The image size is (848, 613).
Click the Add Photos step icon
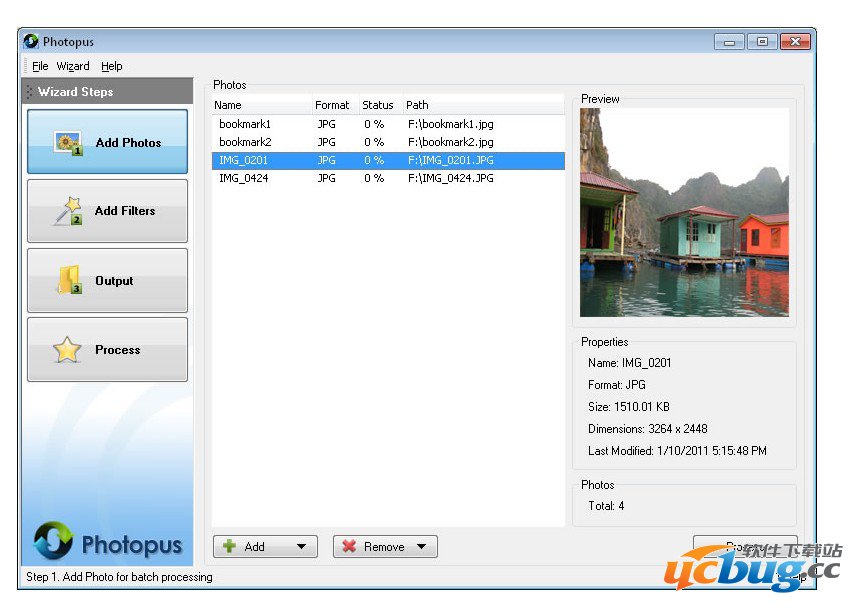68,143
